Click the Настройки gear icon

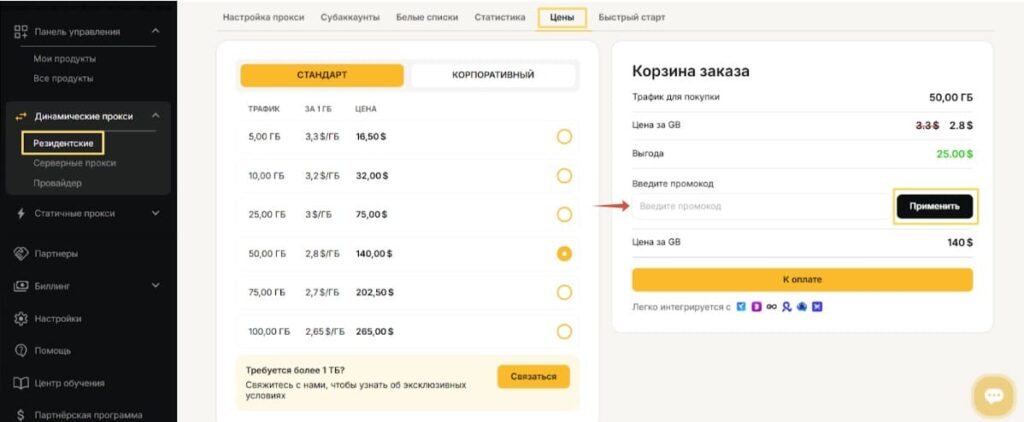click(x=20, y=318)
